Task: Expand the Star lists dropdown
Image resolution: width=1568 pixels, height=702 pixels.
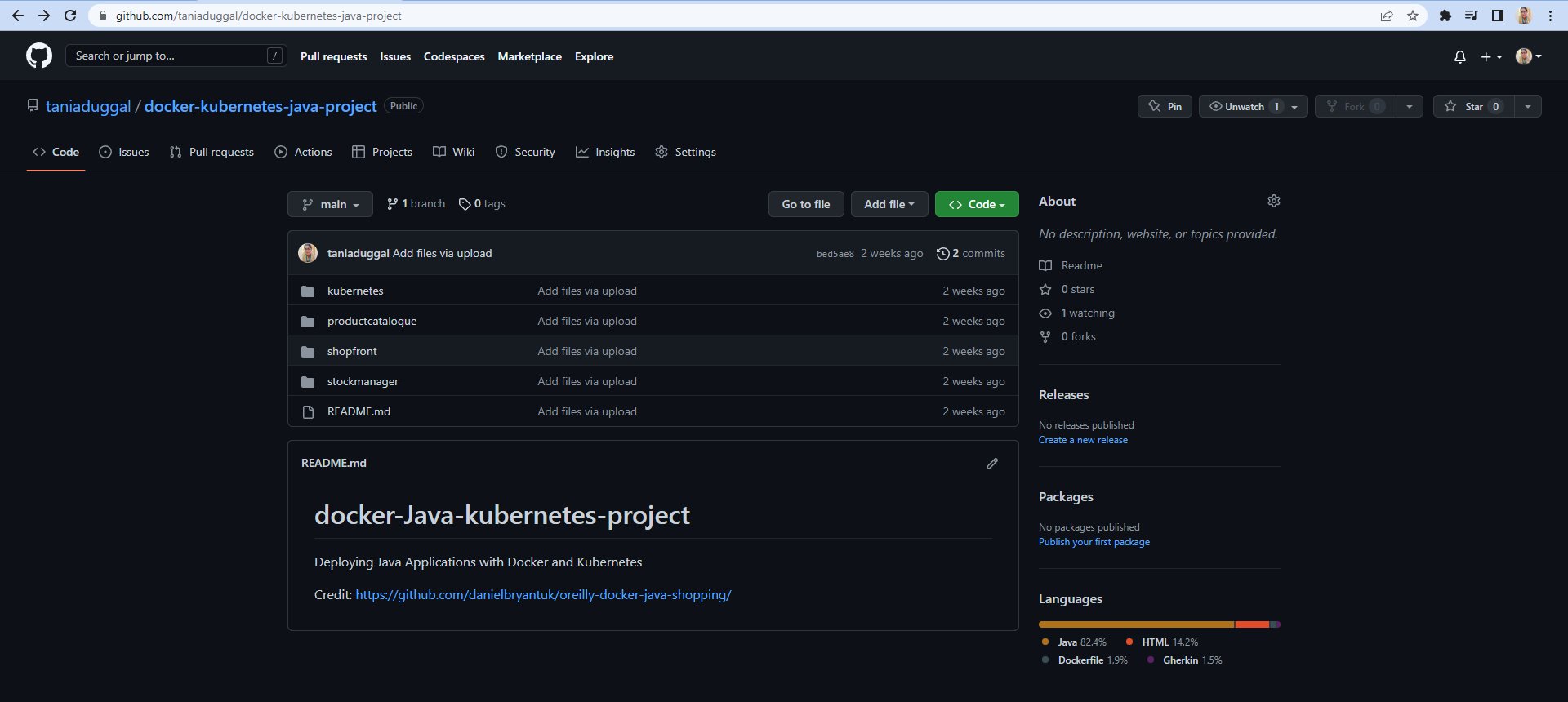Action: click(1528, 106)
